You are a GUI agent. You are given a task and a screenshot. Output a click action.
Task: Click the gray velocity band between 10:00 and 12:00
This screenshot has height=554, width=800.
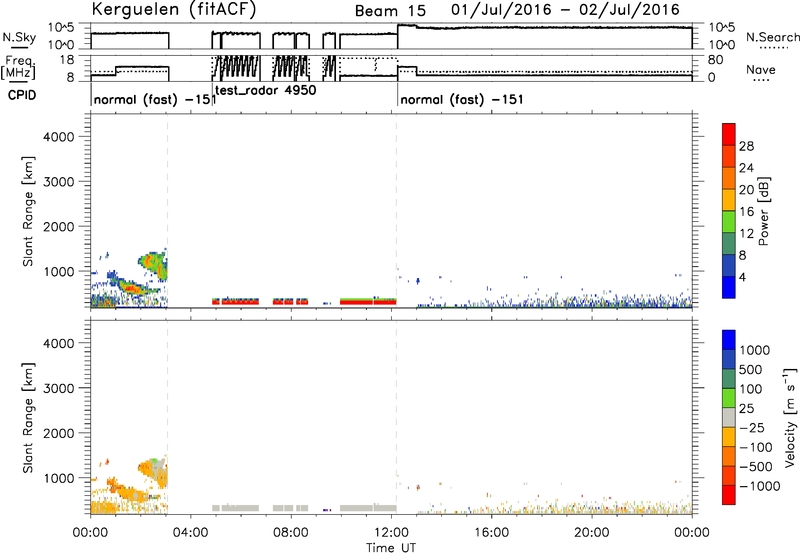(x=368, y=508)
